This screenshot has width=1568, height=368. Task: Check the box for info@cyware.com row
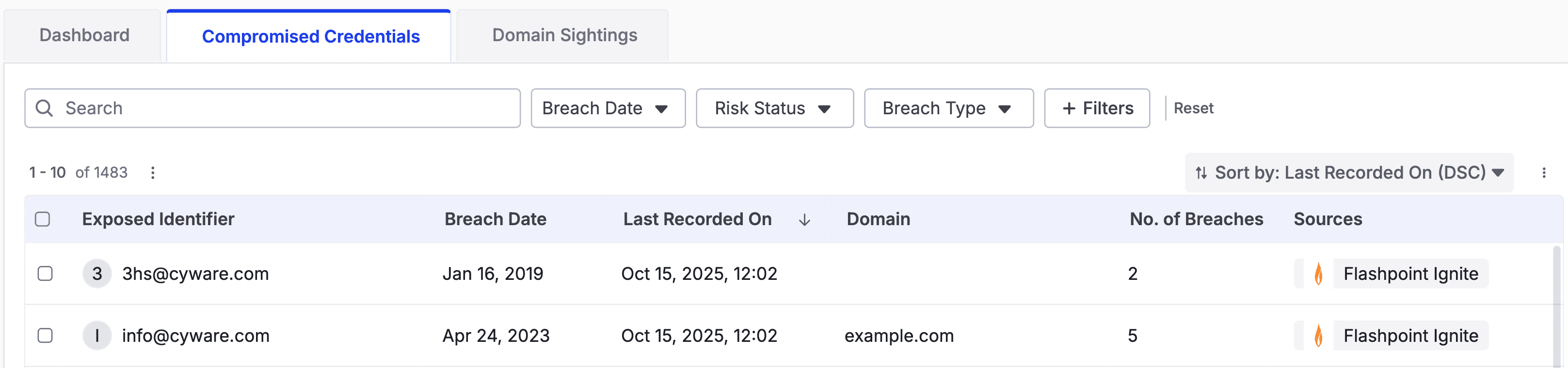(45, 336)
